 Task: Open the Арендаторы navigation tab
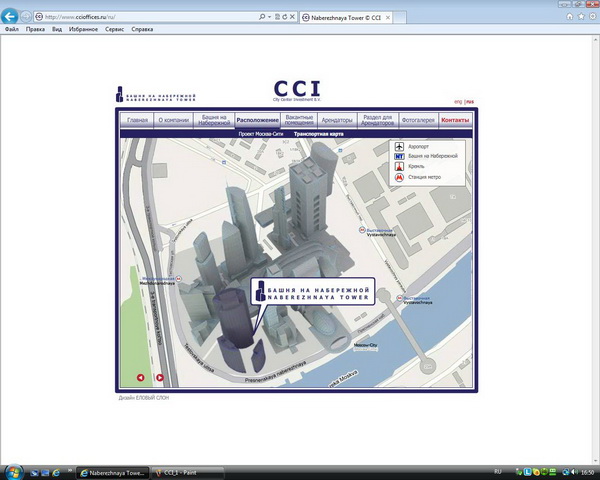click(337, 120)
